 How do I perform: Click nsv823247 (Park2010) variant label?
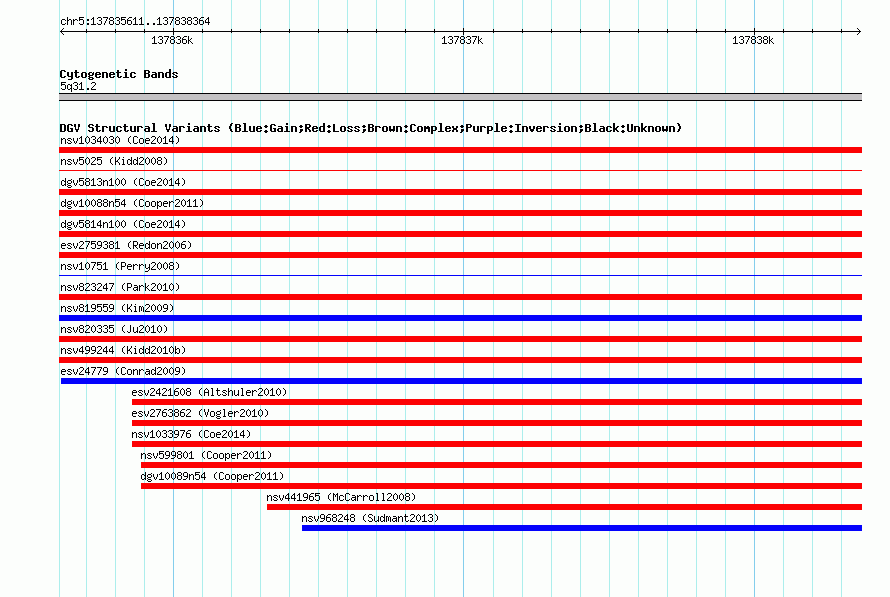click(120, 287)
